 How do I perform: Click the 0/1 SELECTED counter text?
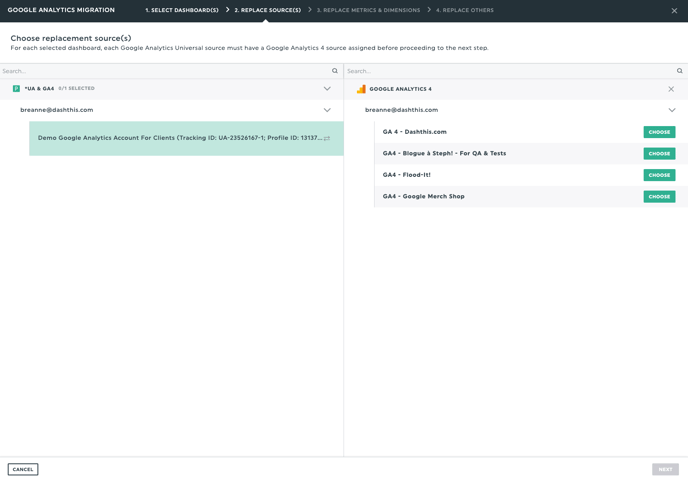click(76, 88)
